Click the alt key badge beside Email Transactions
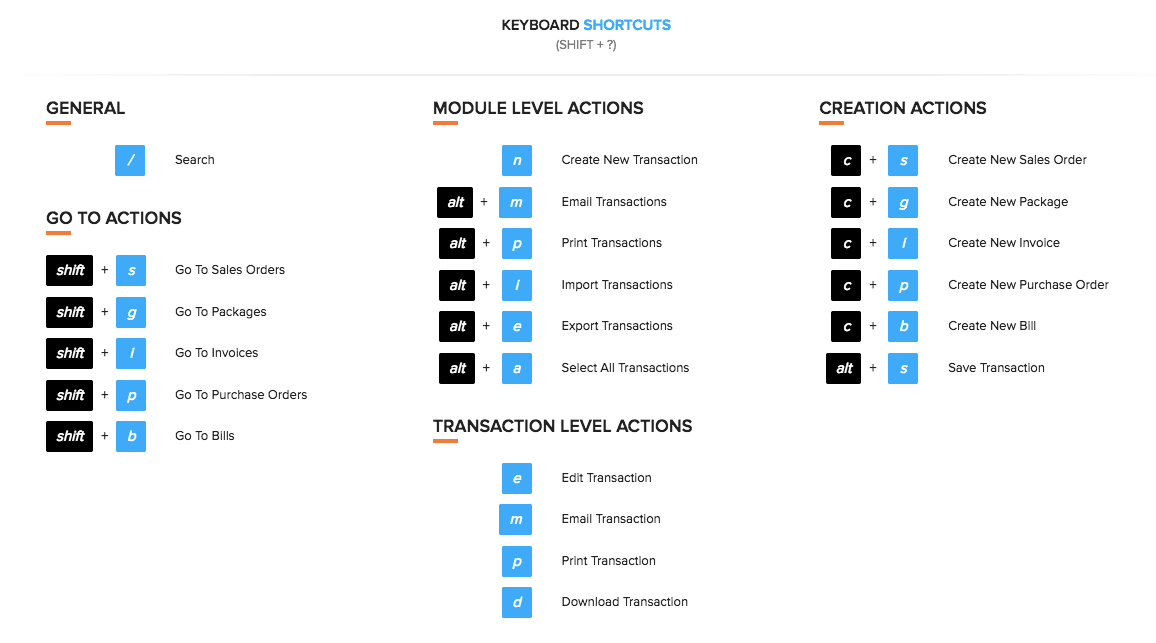Screen dimensions: 1156x643 point(456,202)
